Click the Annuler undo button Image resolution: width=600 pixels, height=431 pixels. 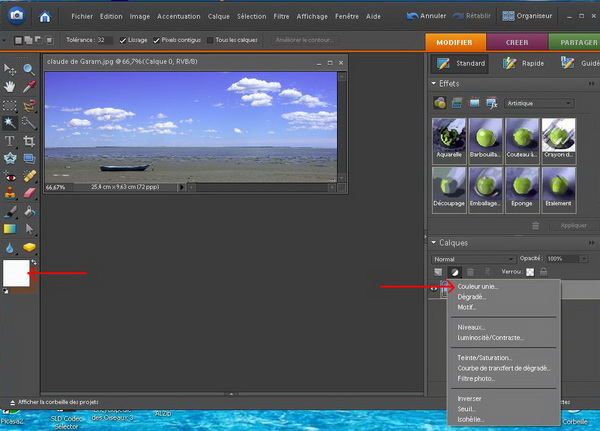coord(427,16)
